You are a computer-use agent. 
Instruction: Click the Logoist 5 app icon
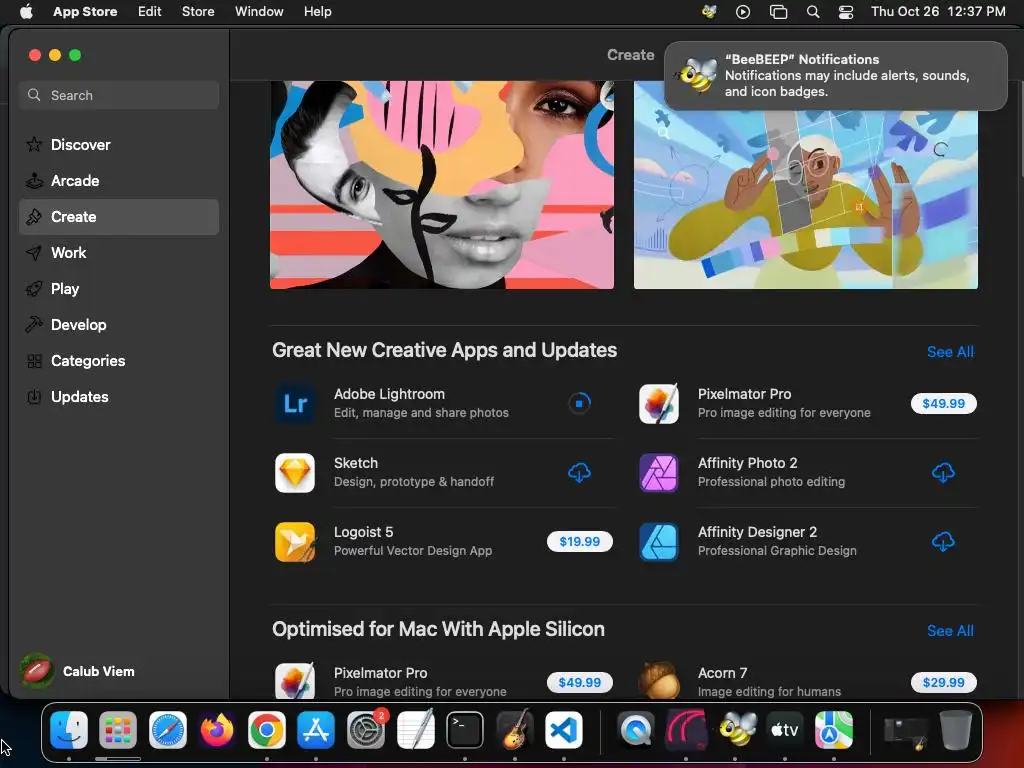(295, 542)
